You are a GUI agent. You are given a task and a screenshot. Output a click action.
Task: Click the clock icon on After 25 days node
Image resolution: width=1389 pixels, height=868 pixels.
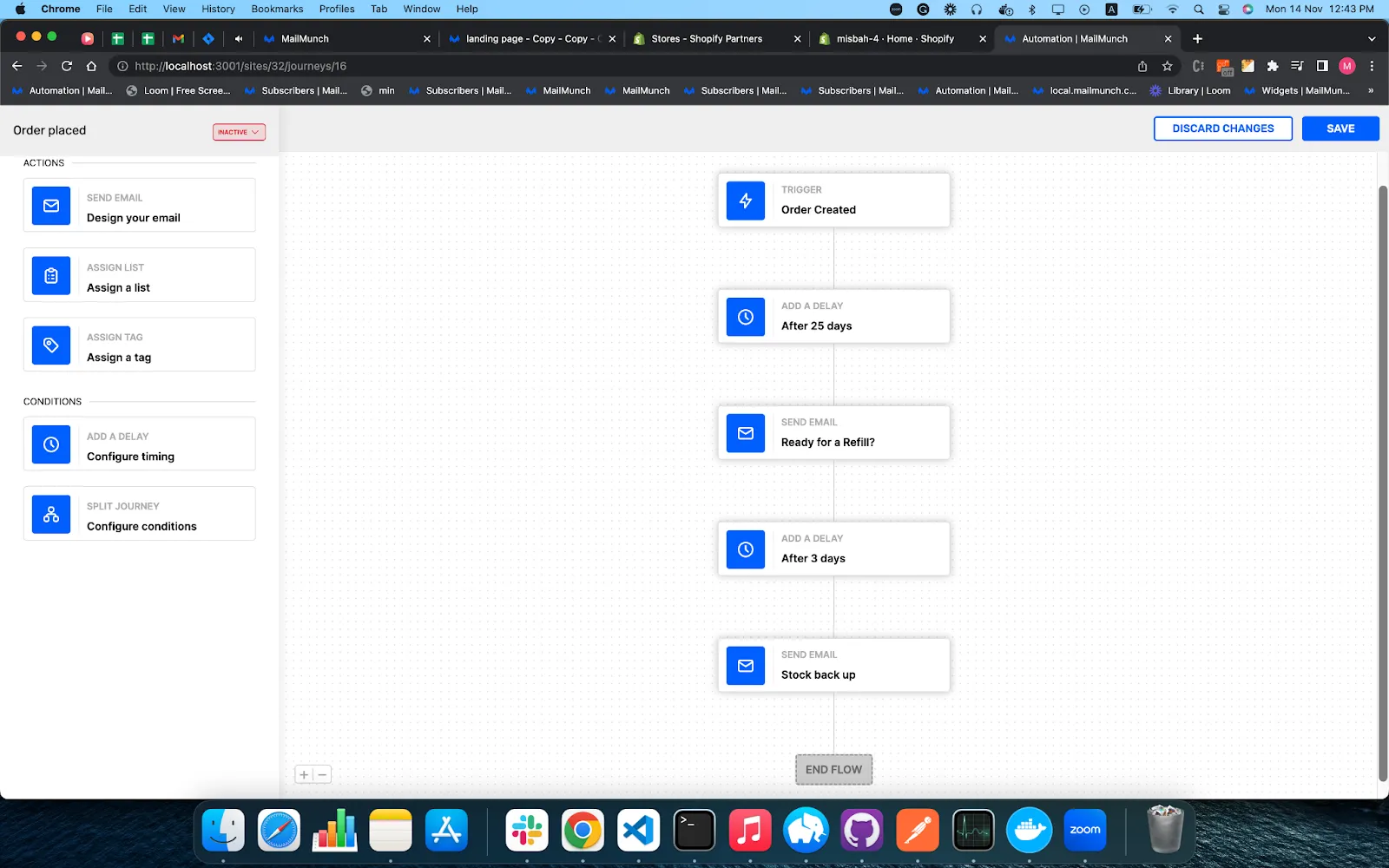pos(746,317)
